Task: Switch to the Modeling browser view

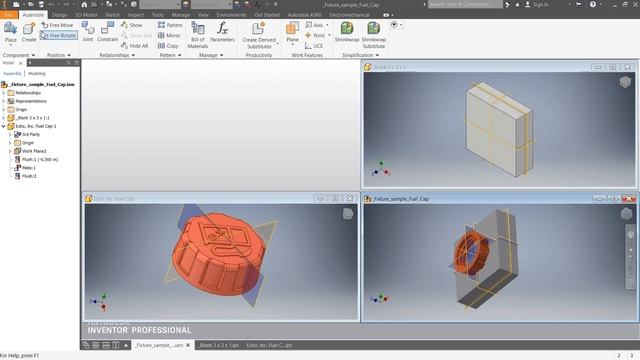Action: point(37,73)
